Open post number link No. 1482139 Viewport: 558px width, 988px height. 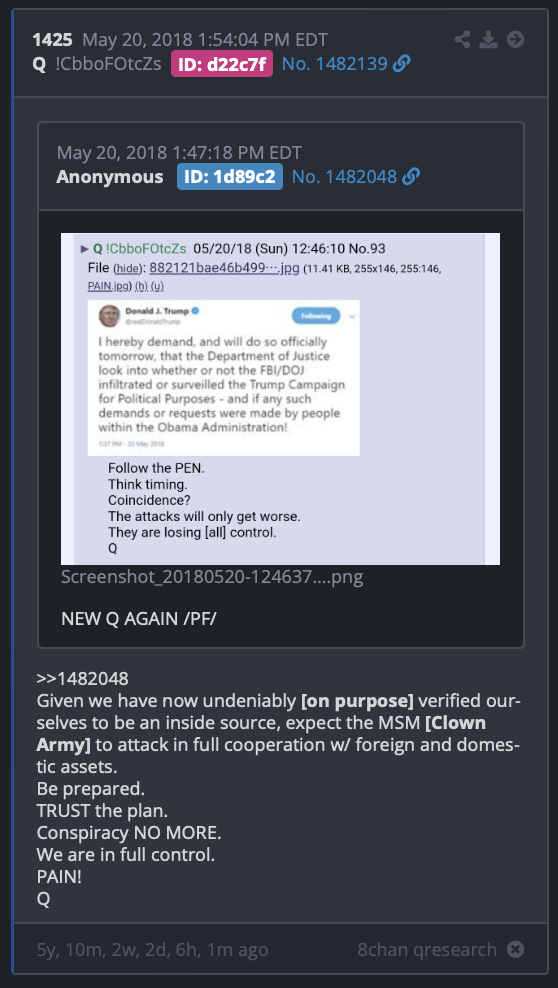pos(334,64)
